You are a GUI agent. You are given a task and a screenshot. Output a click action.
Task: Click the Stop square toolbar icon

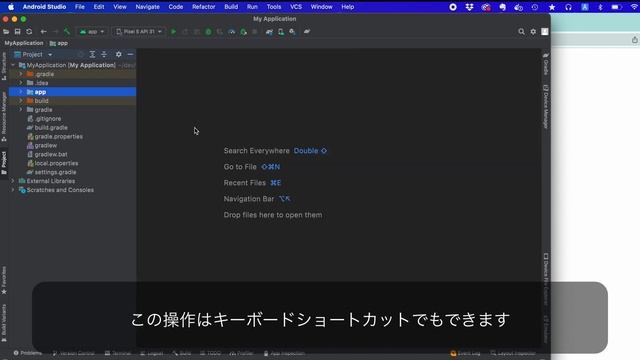(255, 31)
